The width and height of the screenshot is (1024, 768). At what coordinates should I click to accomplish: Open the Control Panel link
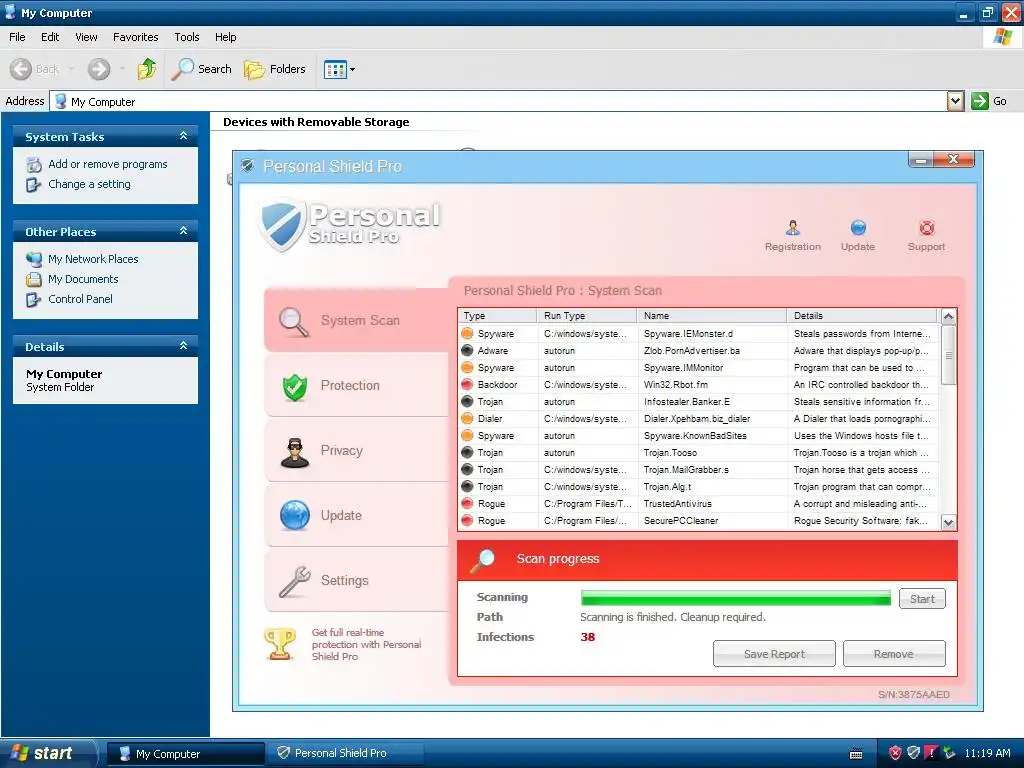tap(80, 299)
